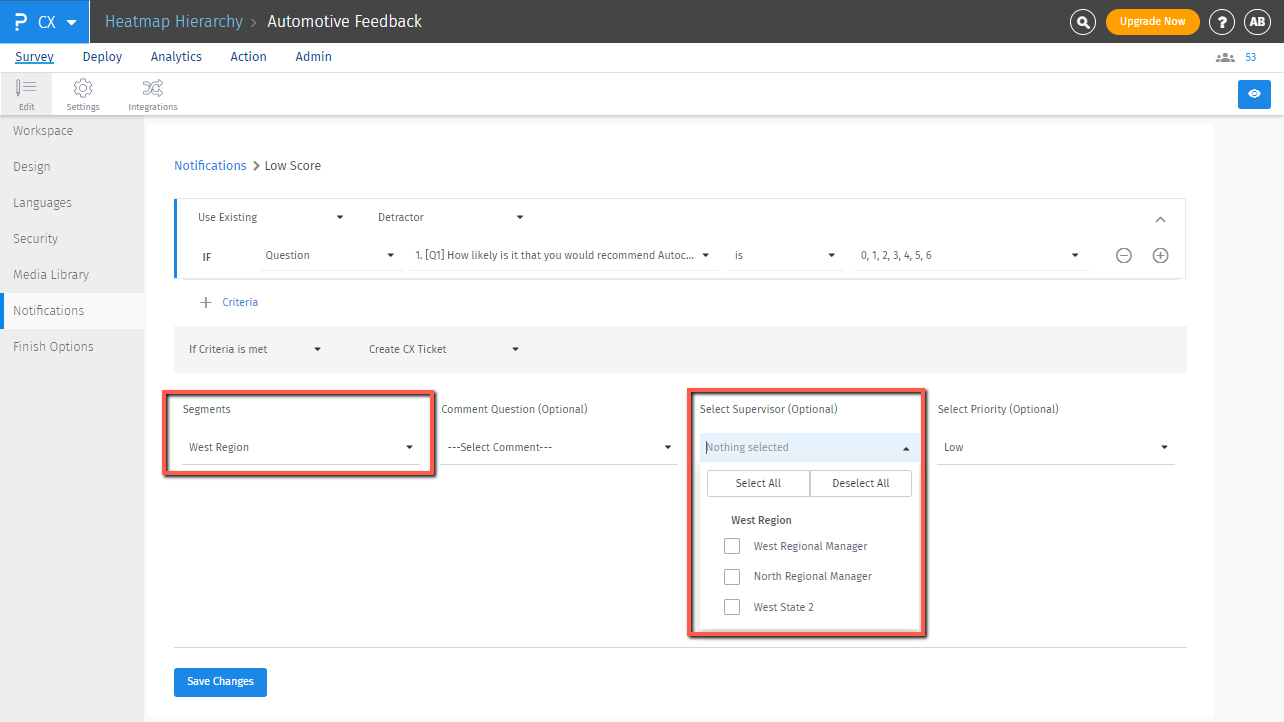Image resolution: width=1284 pixels, height=722 pixels.
Task: Click the search magnifier icon
Action: tap(1082, 21)
